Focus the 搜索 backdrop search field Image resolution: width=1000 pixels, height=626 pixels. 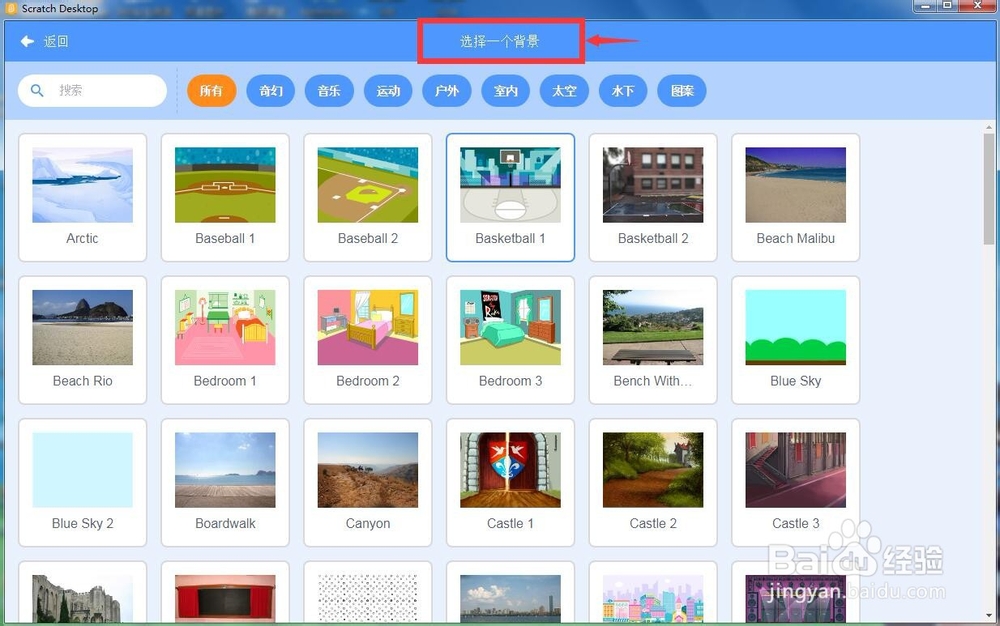click(x=92, y=91)
